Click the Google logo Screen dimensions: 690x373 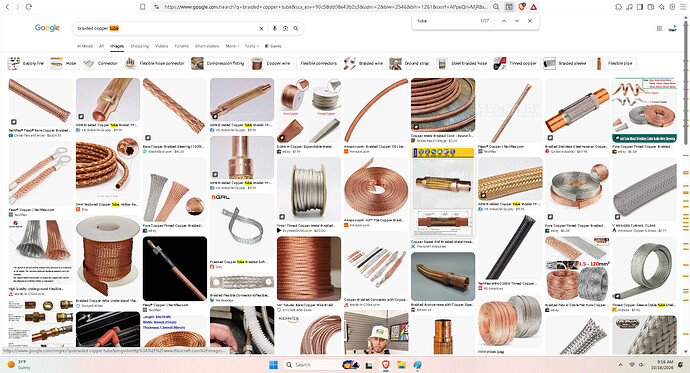[47, 28]
